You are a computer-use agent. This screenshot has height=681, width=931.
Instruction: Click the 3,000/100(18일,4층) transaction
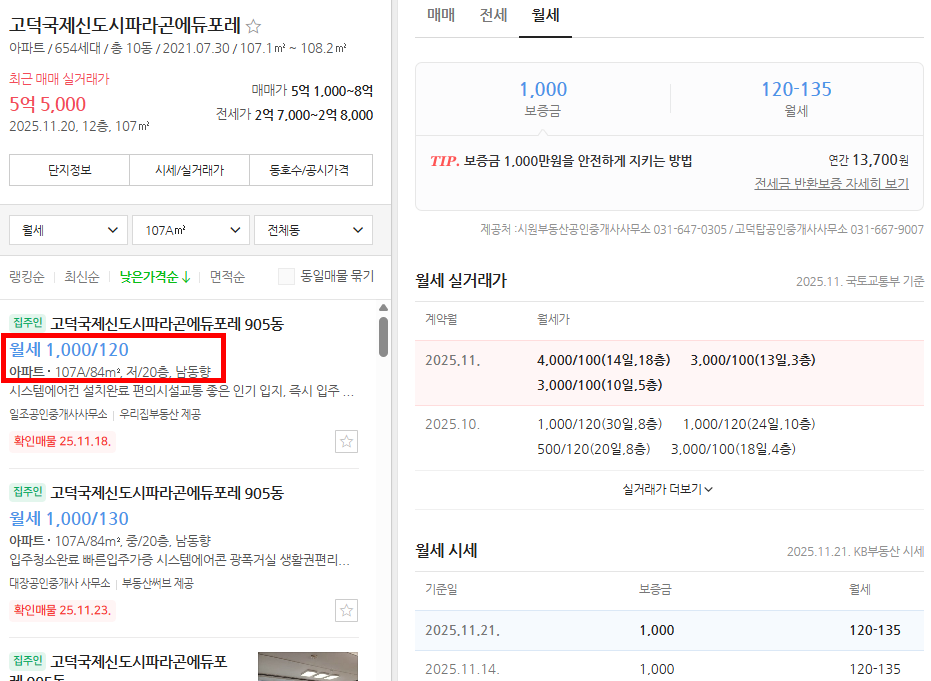point(733,449)
